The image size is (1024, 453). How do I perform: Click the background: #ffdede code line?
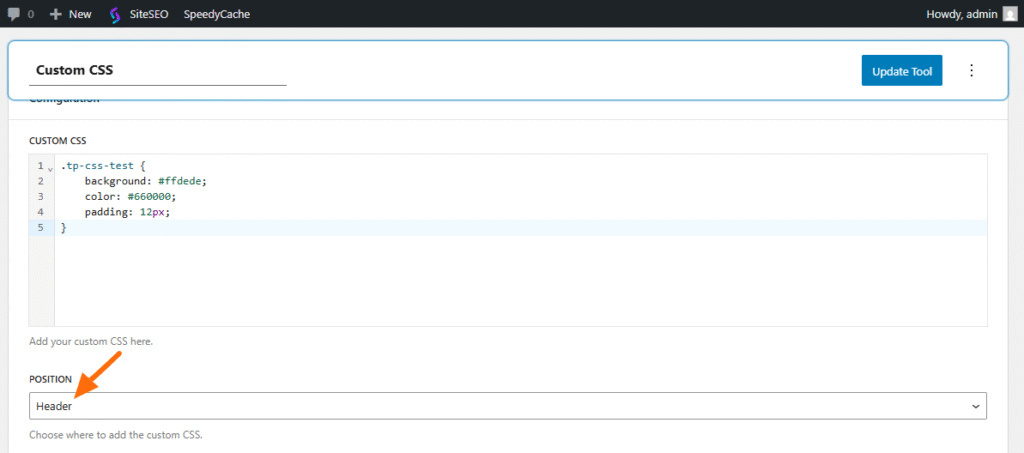click(x=145, y=181)
